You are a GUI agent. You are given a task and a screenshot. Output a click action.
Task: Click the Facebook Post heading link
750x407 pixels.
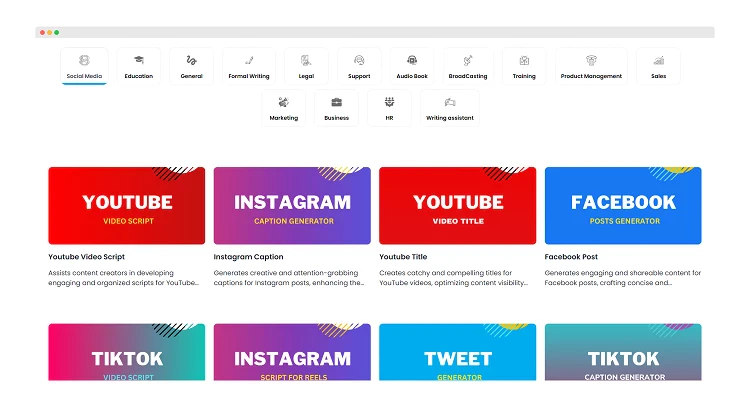click(571, 257)
